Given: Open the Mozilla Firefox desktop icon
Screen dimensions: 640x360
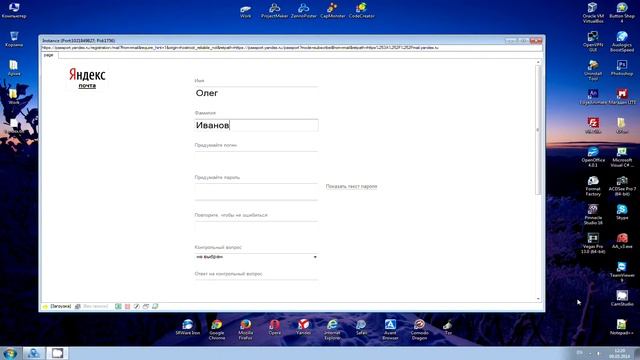Looking at the screenshot, I should pyautogui.click(x=245, y=329).
